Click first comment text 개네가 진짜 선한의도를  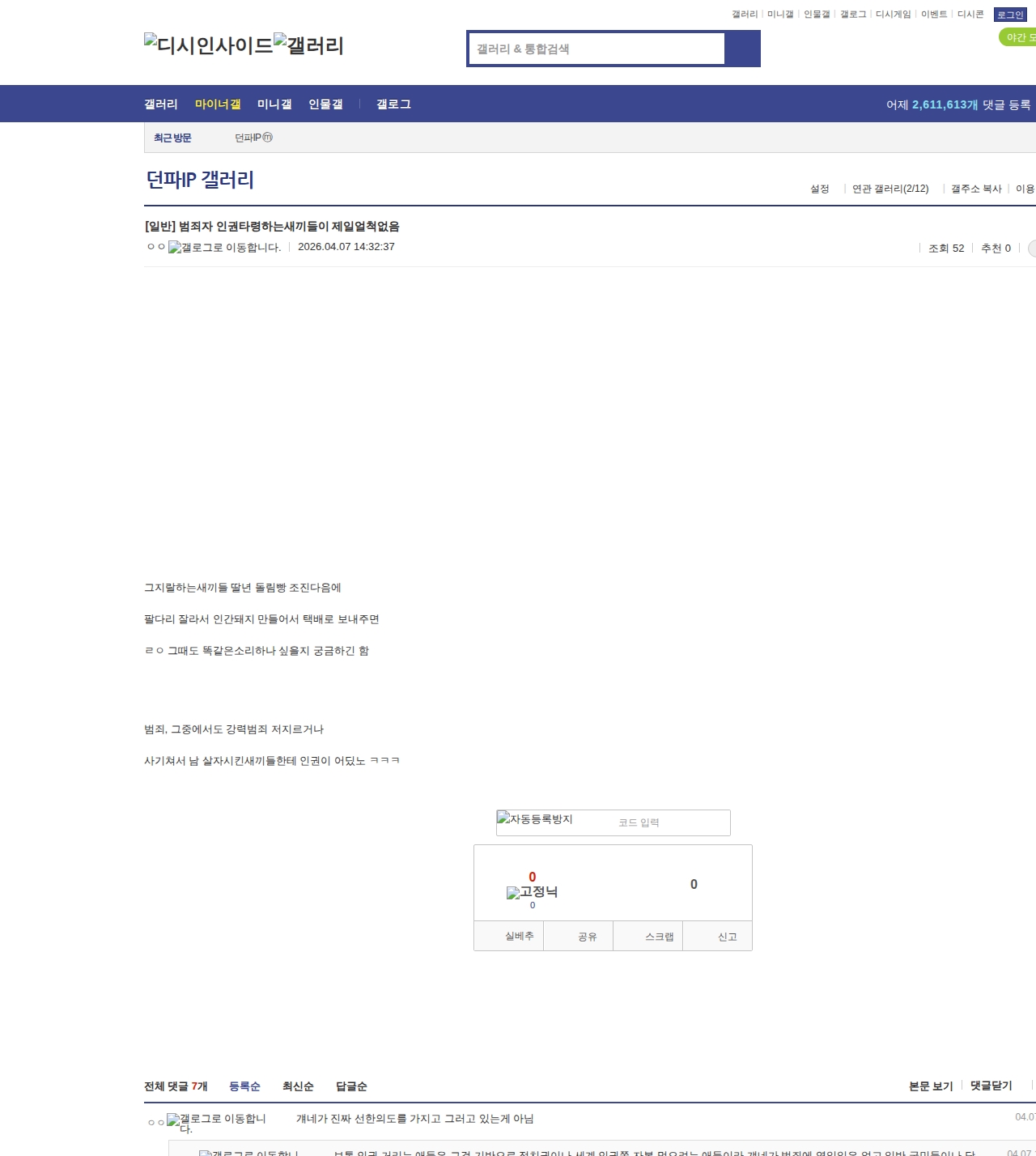(x=414, y=1119)
